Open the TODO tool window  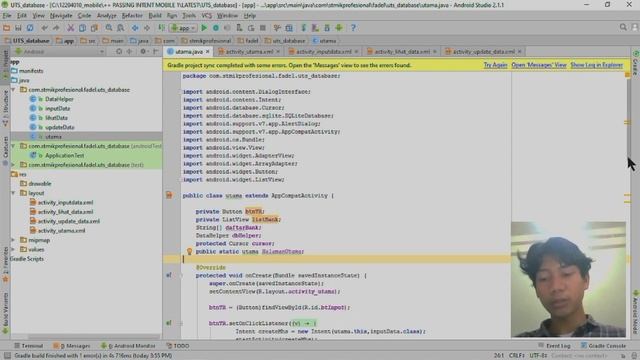pyautogui.click(x=178, y=346)
